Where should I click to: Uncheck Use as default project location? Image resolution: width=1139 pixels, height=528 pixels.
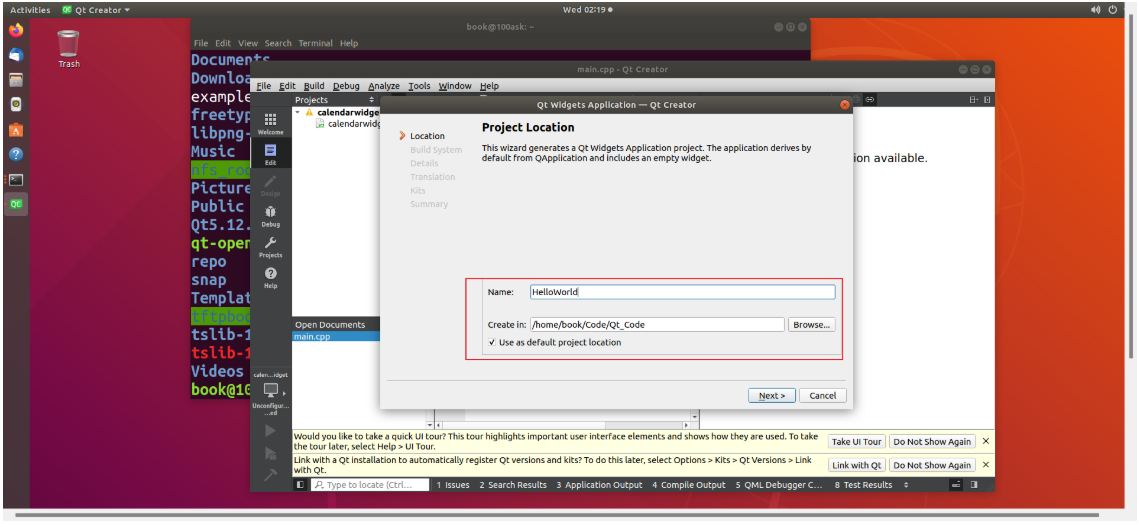coord(493,342)
